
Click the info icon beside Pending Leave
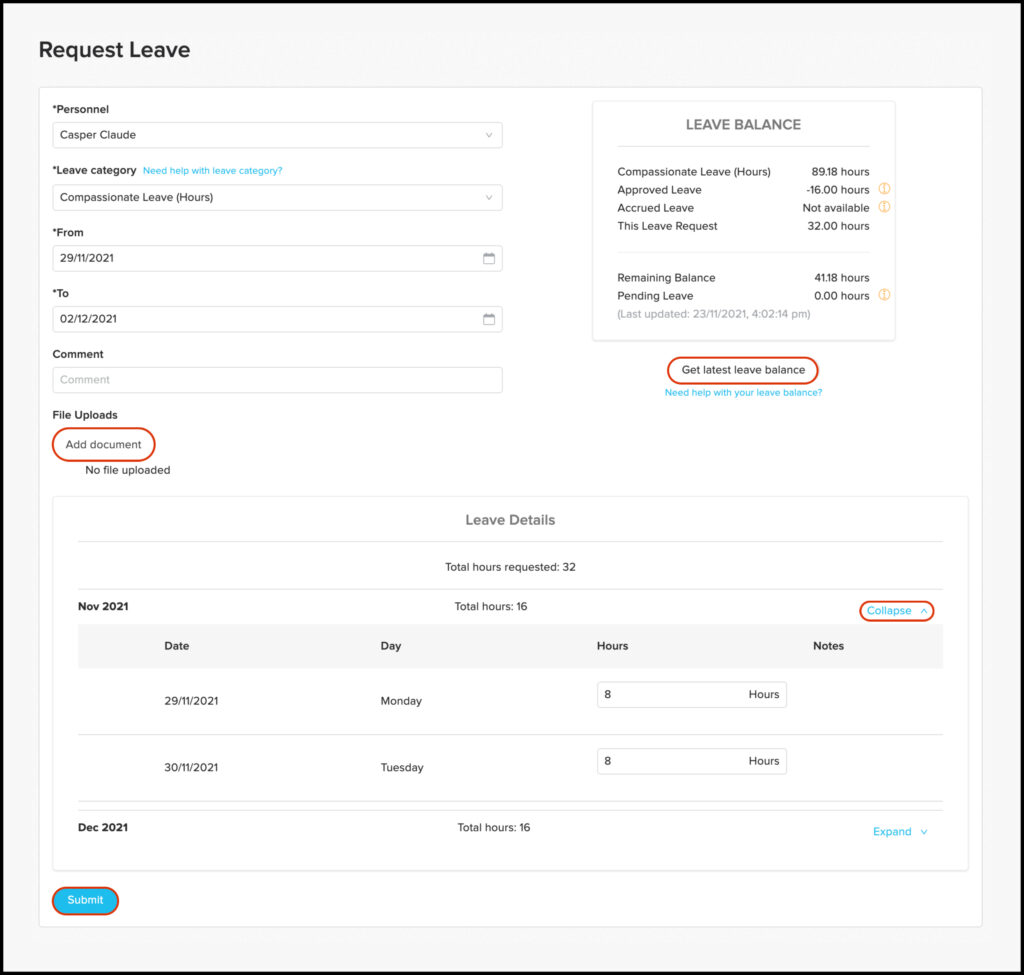884,295
